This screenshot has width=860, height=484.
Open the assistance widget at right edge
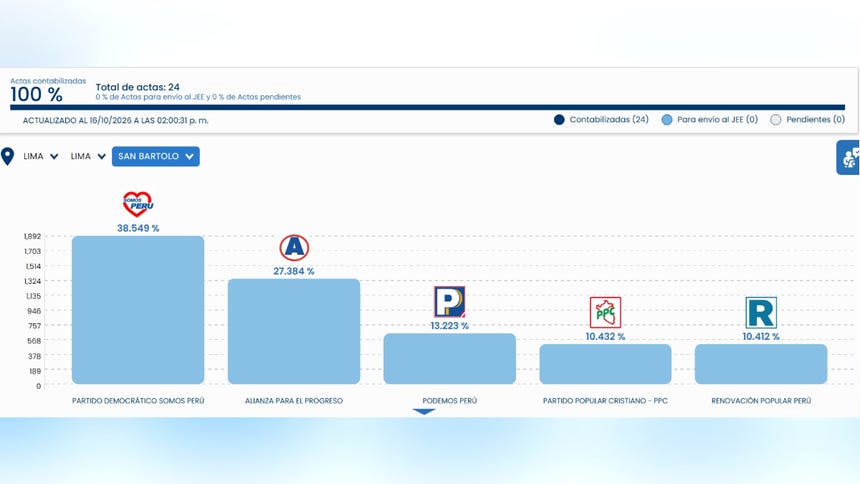(x=848, y=157)
